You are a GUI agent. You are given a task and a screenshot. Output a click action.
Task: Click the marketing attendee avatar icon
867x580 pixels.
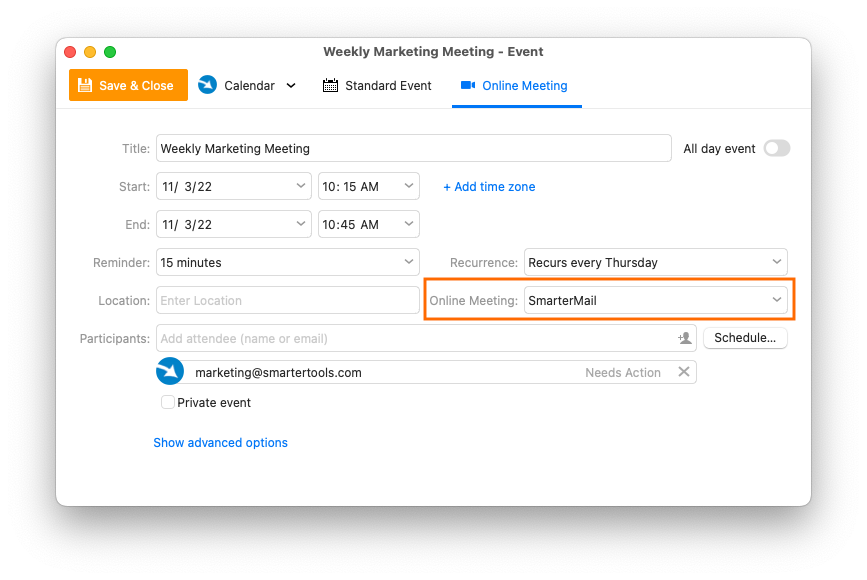(x=170, y=371)
